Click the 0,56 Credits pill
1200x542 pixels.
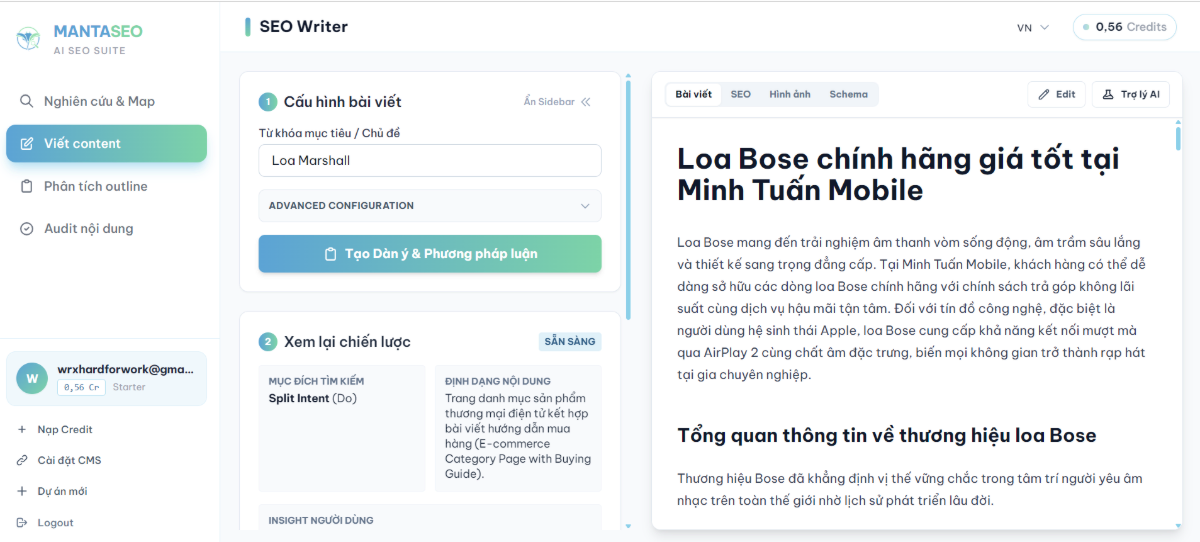[1125, 28]
